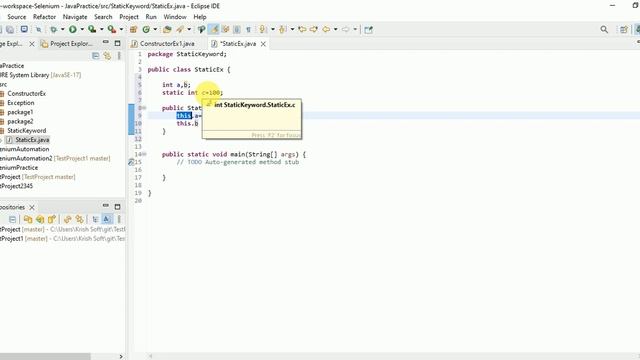Open the Run button dropdown arrow
640x360 pixels.
coord(82,29)
